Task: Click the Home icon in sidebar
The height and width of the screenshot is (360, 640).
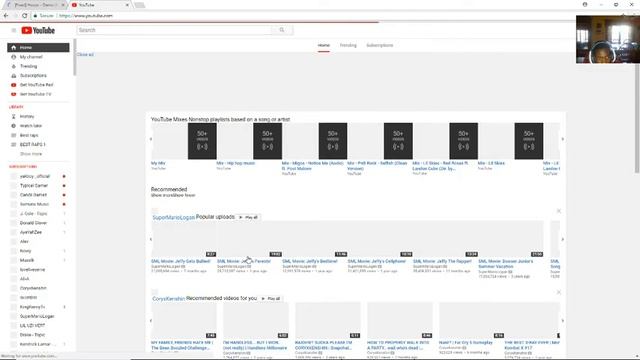Action: pyautogui.click(x=13, y=47)
